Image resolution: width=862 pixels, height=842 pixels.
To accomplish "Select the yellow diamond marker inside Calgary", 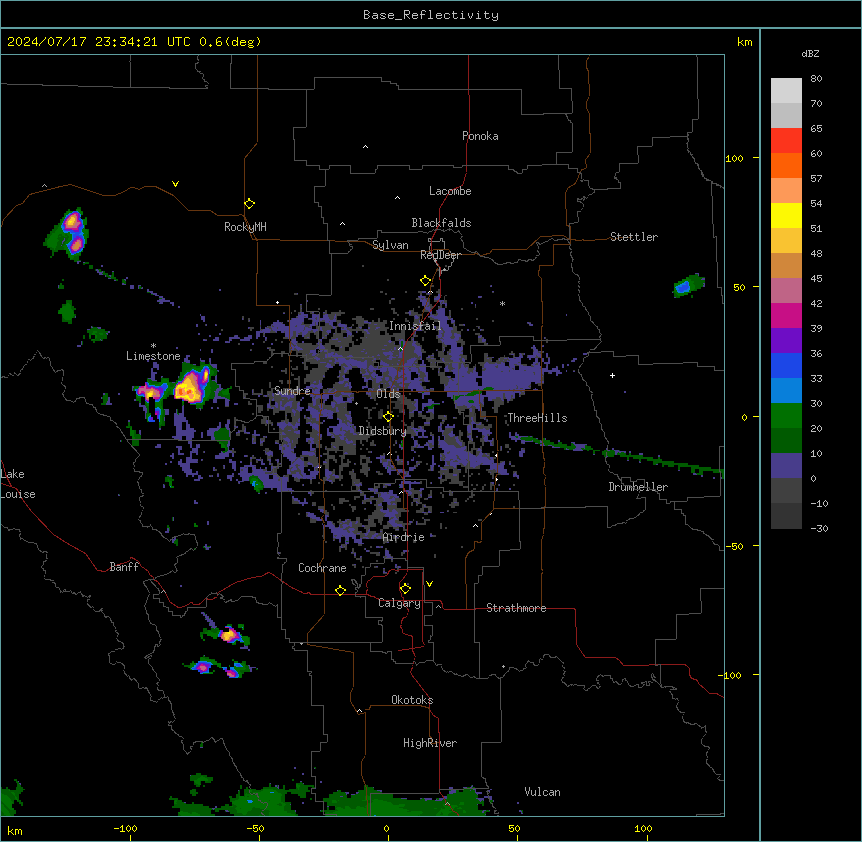I will pyautogui.click(x=405, y=589).
